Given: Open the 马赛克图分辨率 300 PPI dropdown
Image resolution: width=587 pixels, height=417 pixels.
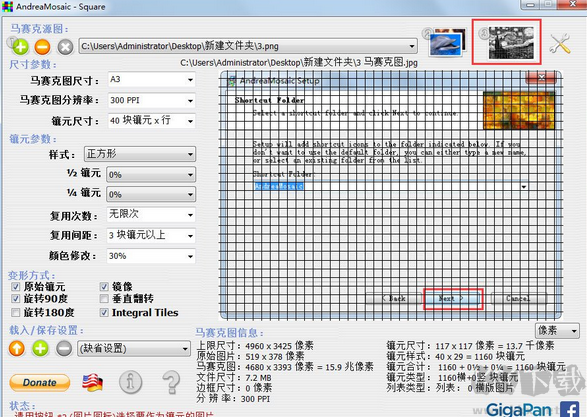Looking at the screenshot, I should [152, 100].
